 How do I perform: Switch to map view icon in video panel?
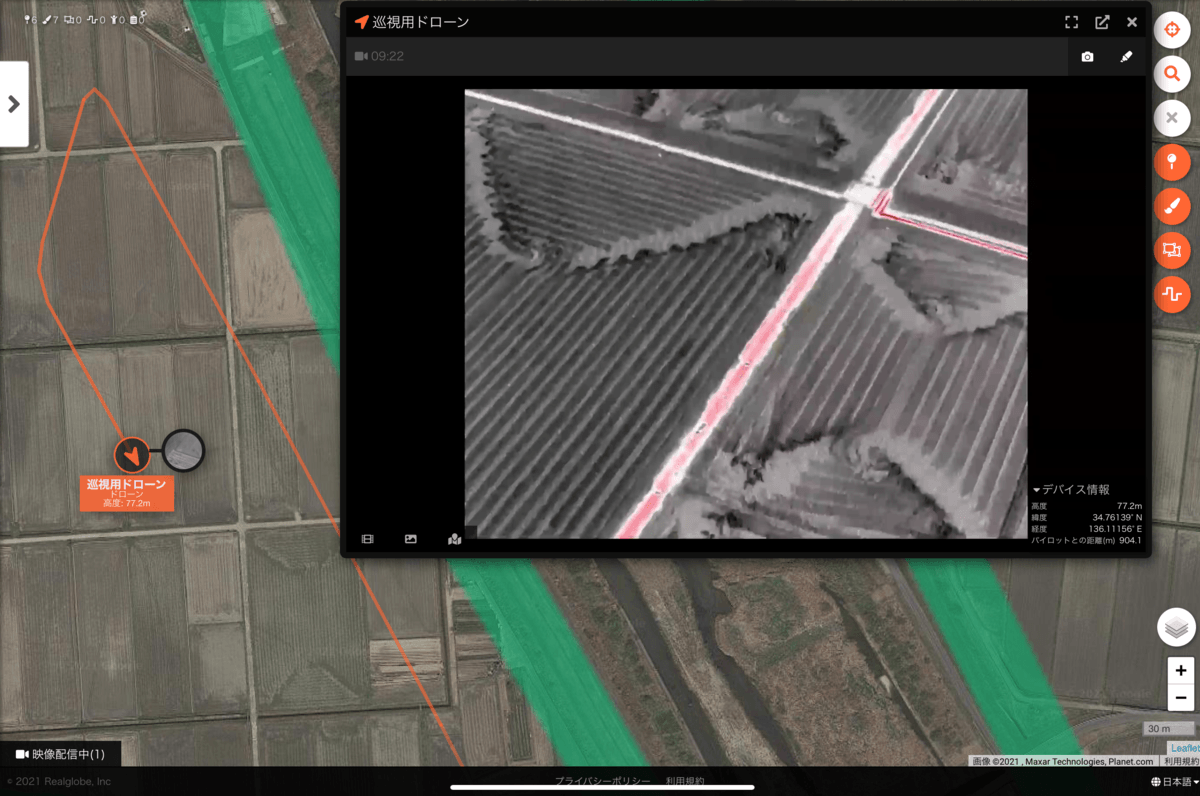click(x=455, y=539)
